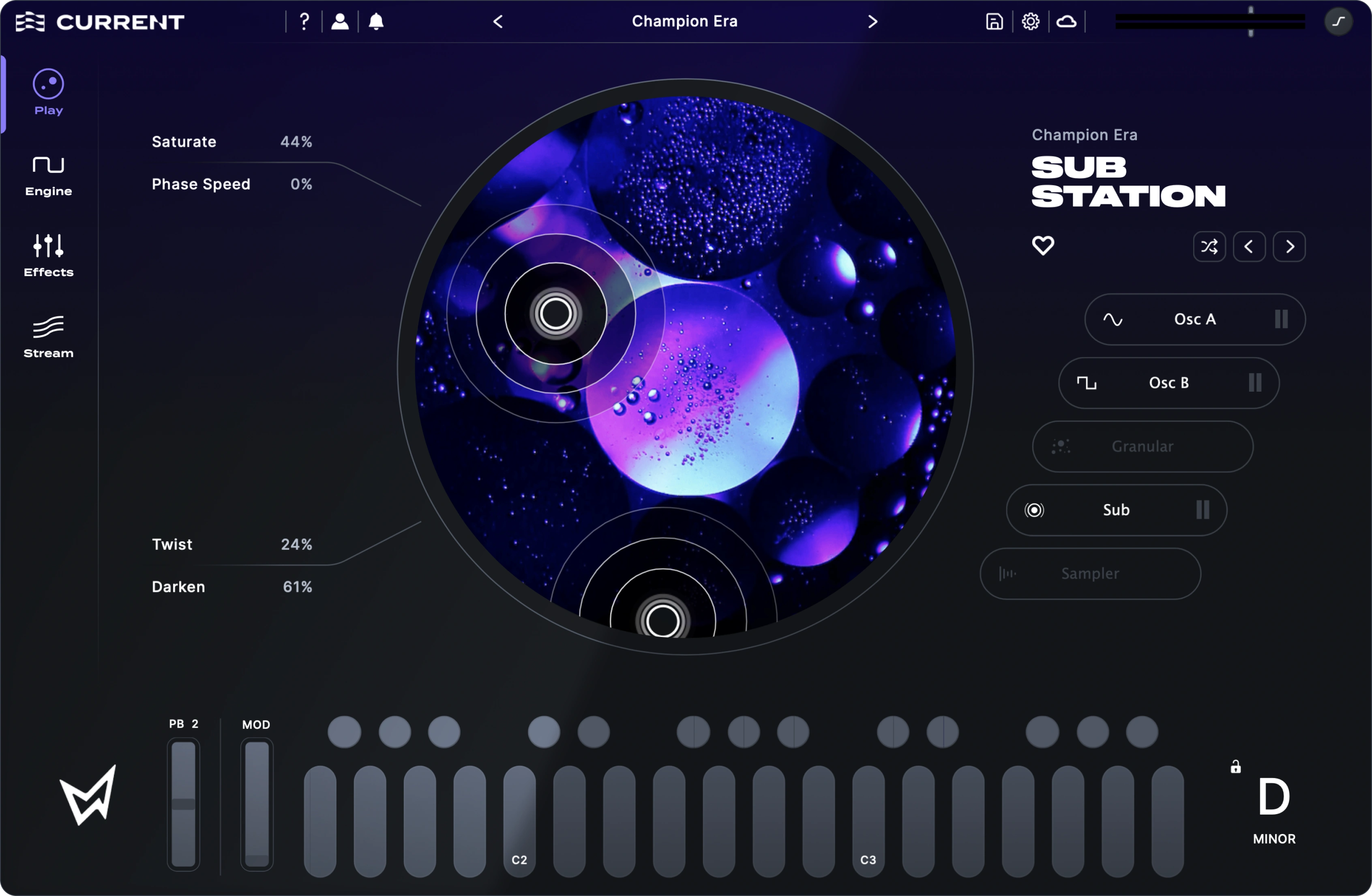Click the Champion Era preset name
The height and width of the screenshot is (896, 1372).
tap(684, 21)
